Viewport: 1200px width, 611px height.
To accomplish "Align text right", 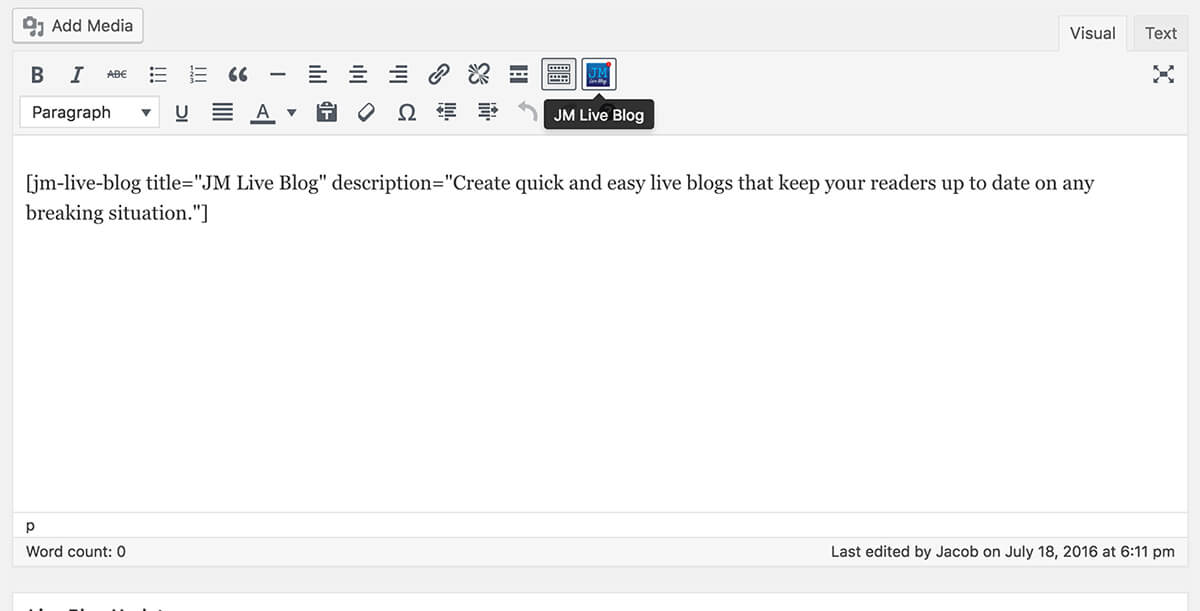I will coord(398,75).
